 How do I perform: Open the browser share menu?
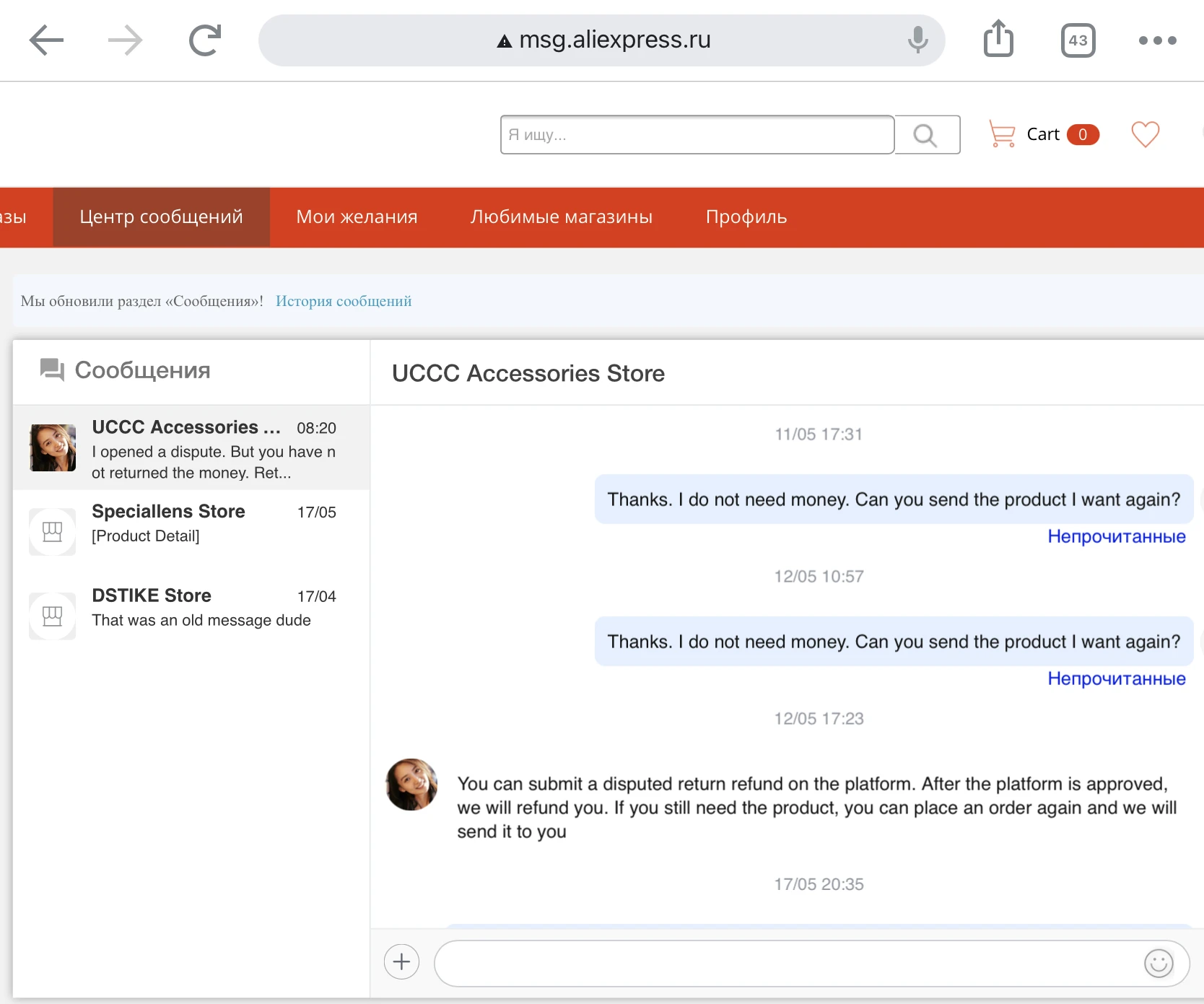(x=998, y=39)
